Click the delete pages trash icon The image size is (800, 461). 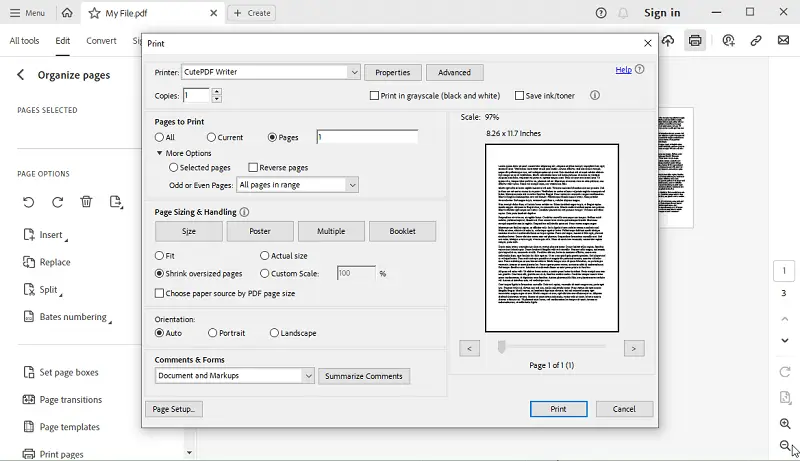(x=86, y=202)
